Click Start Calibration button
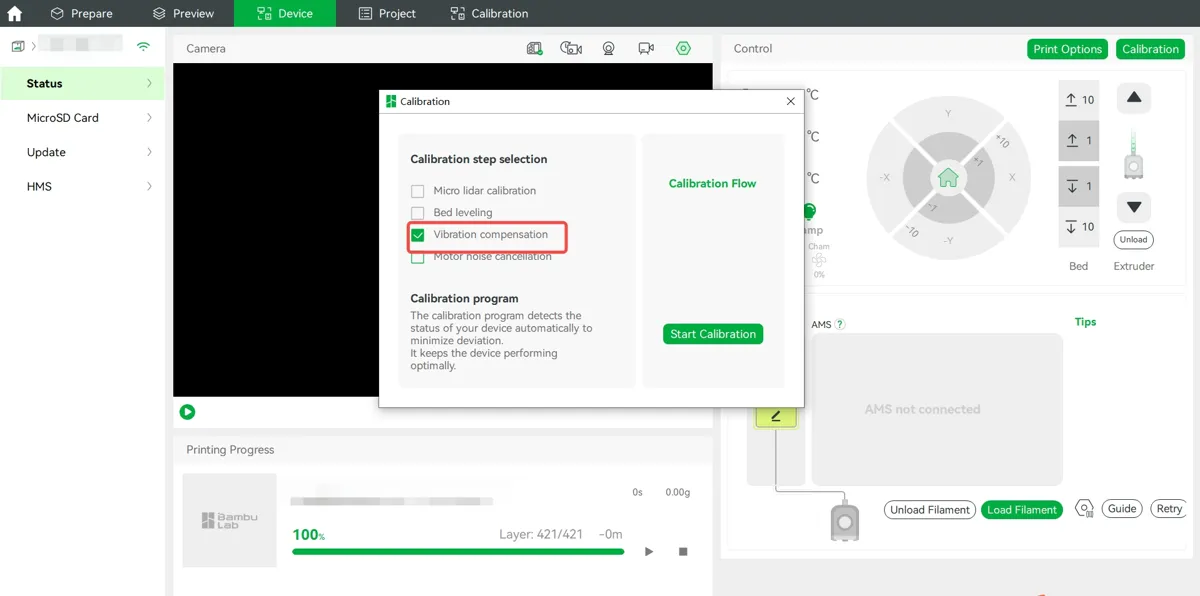The image size is (1200, 596). click(x=713, y=334)
